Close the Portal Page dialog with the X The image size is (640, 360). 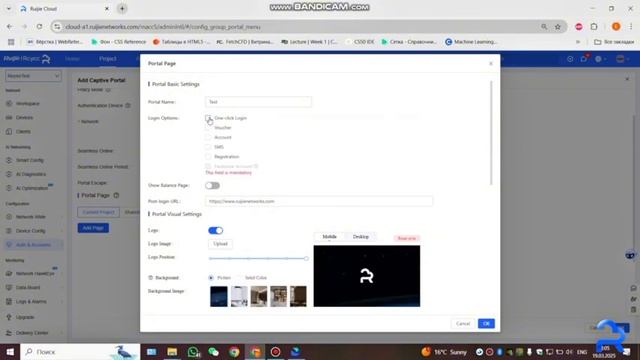[491, 64]
